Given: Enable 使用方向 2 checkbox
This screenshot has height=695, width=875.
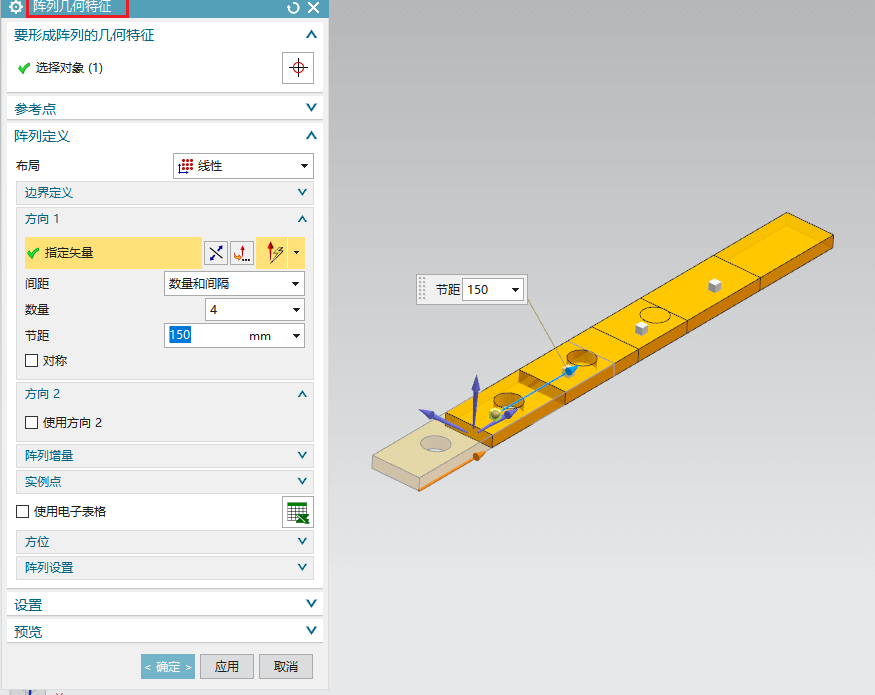Looking at the screenshot, I should click(31, 423).
